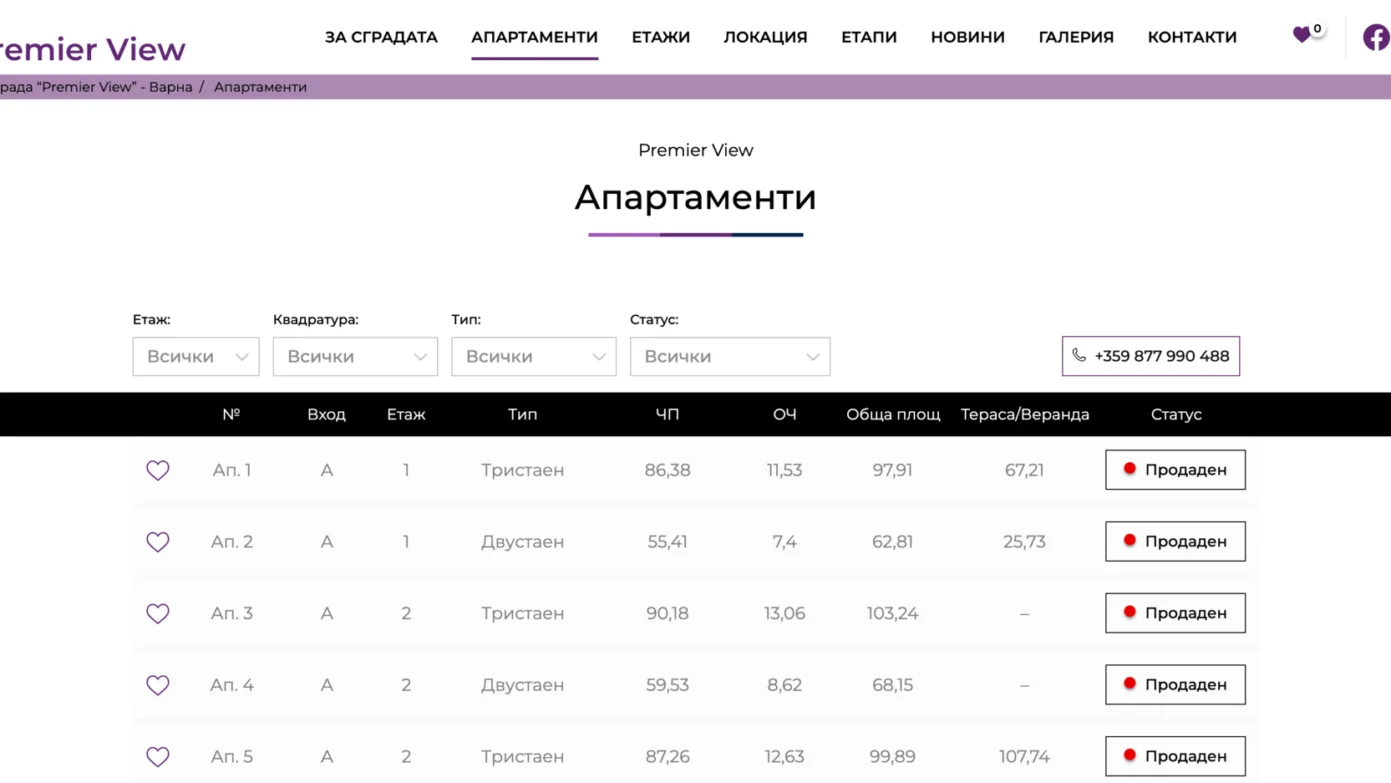Open the Квадратура filter dropdown

[355, 357]
